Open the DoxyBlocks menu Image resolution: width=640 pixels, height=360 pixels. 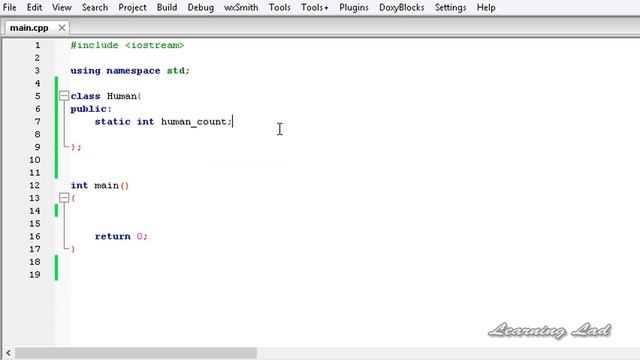402,7
